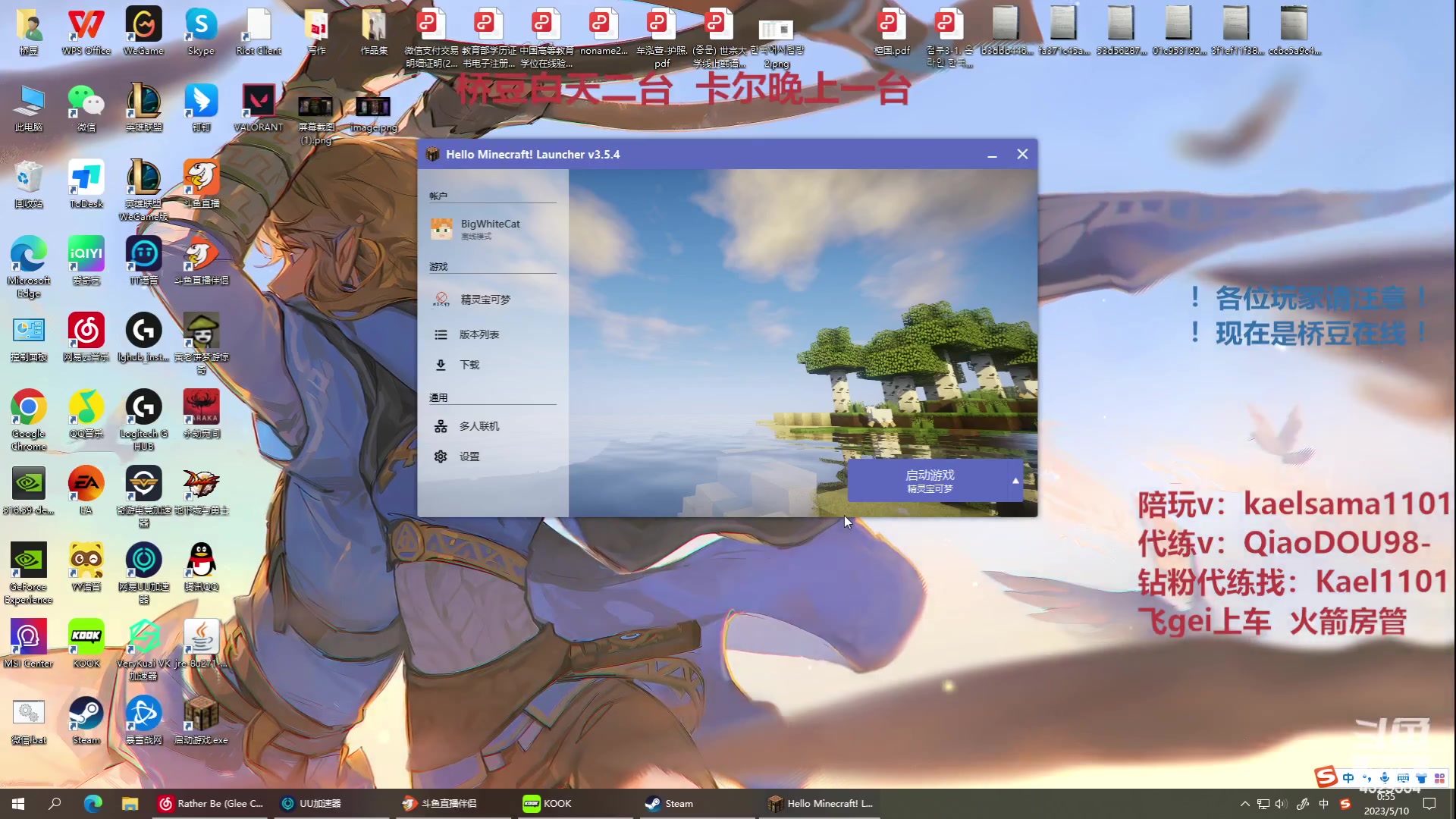Viewport: 1456px width, 819px height.
Task: Open 斗鱼直播 desktop icon
Action: 201,184
